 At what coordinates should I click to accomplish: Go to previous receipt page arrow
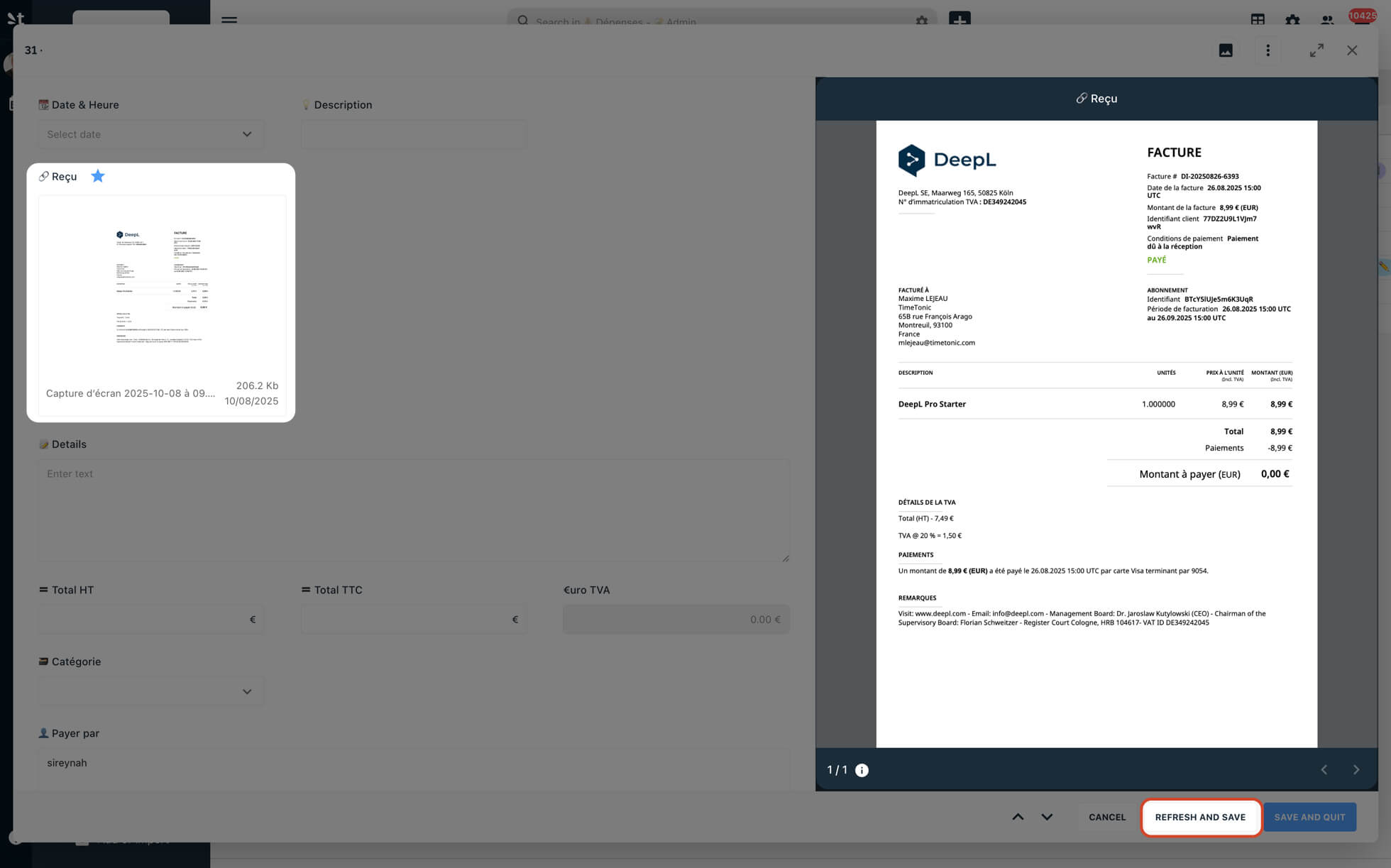[1324, 770]
